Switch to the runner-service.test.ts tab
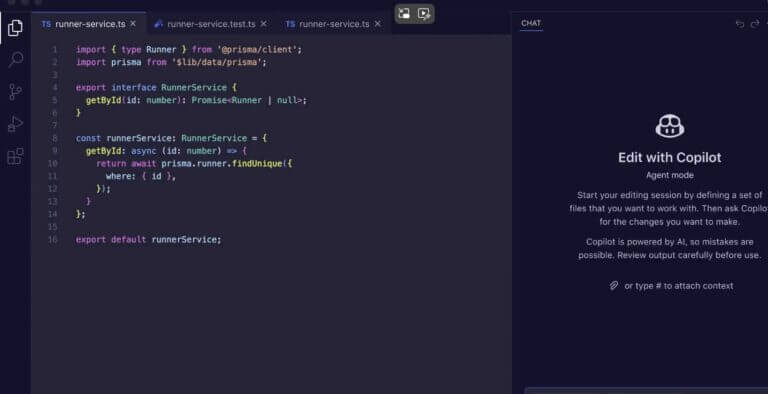The width and height of the screenshot is (768, 394). [211, 24]
